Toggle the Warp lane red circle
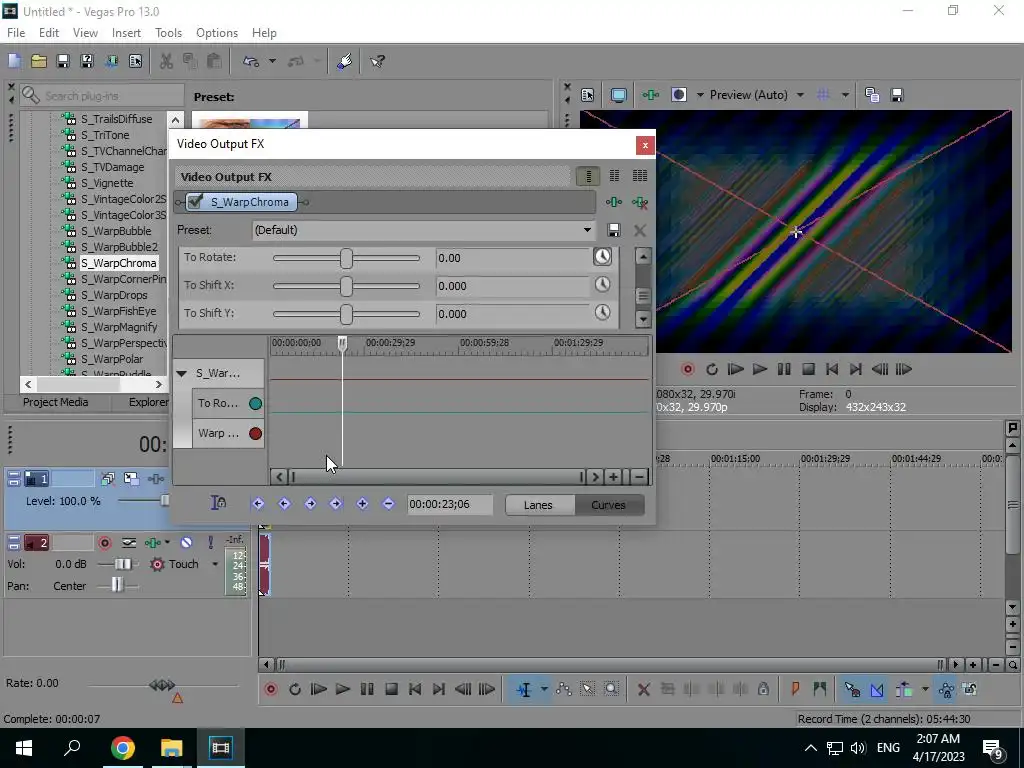1024x768 pixels. tap(255, 433)
